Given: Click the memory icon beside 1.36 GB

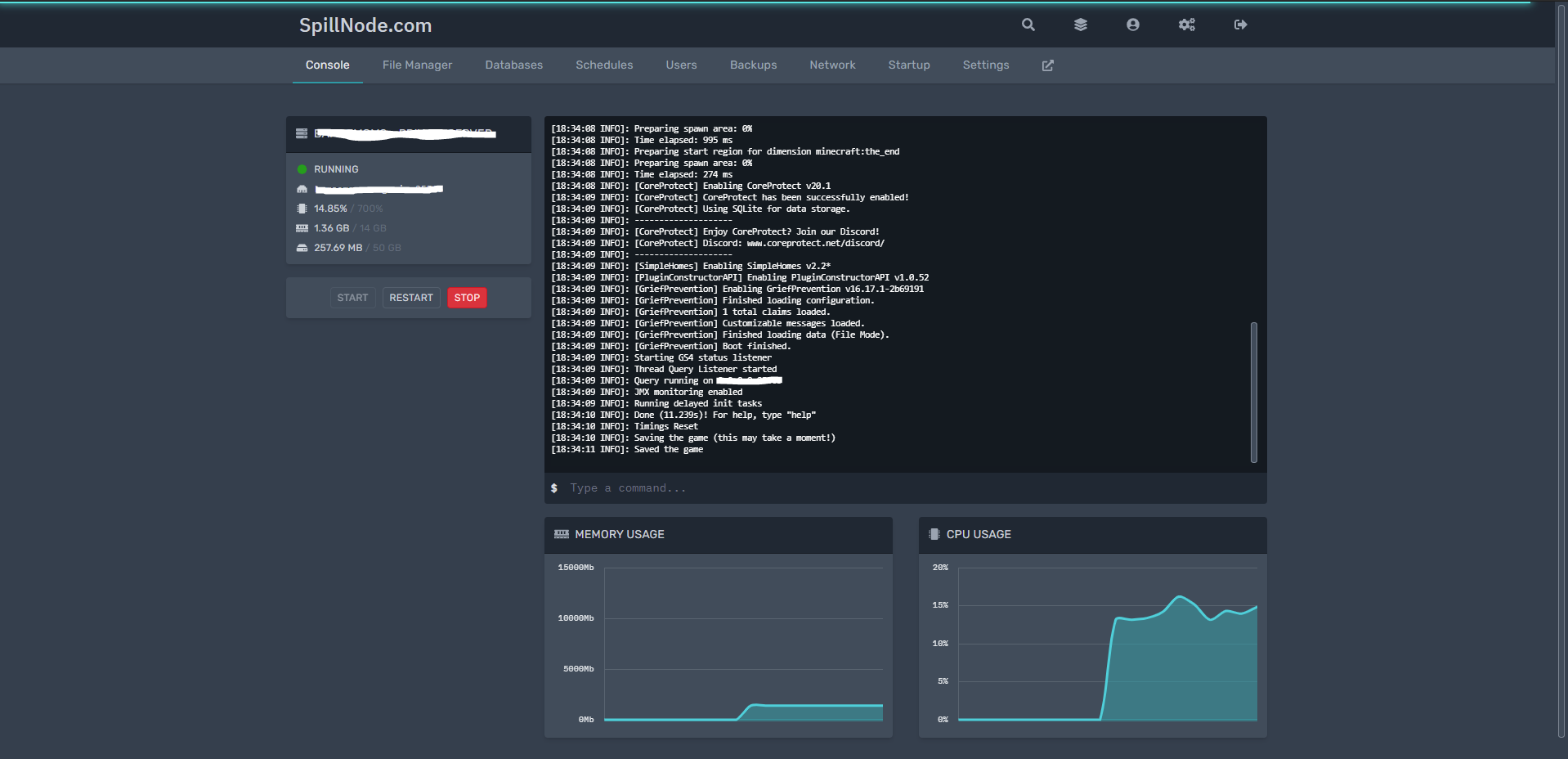Looking at the screenshot, I should (302, 228).
